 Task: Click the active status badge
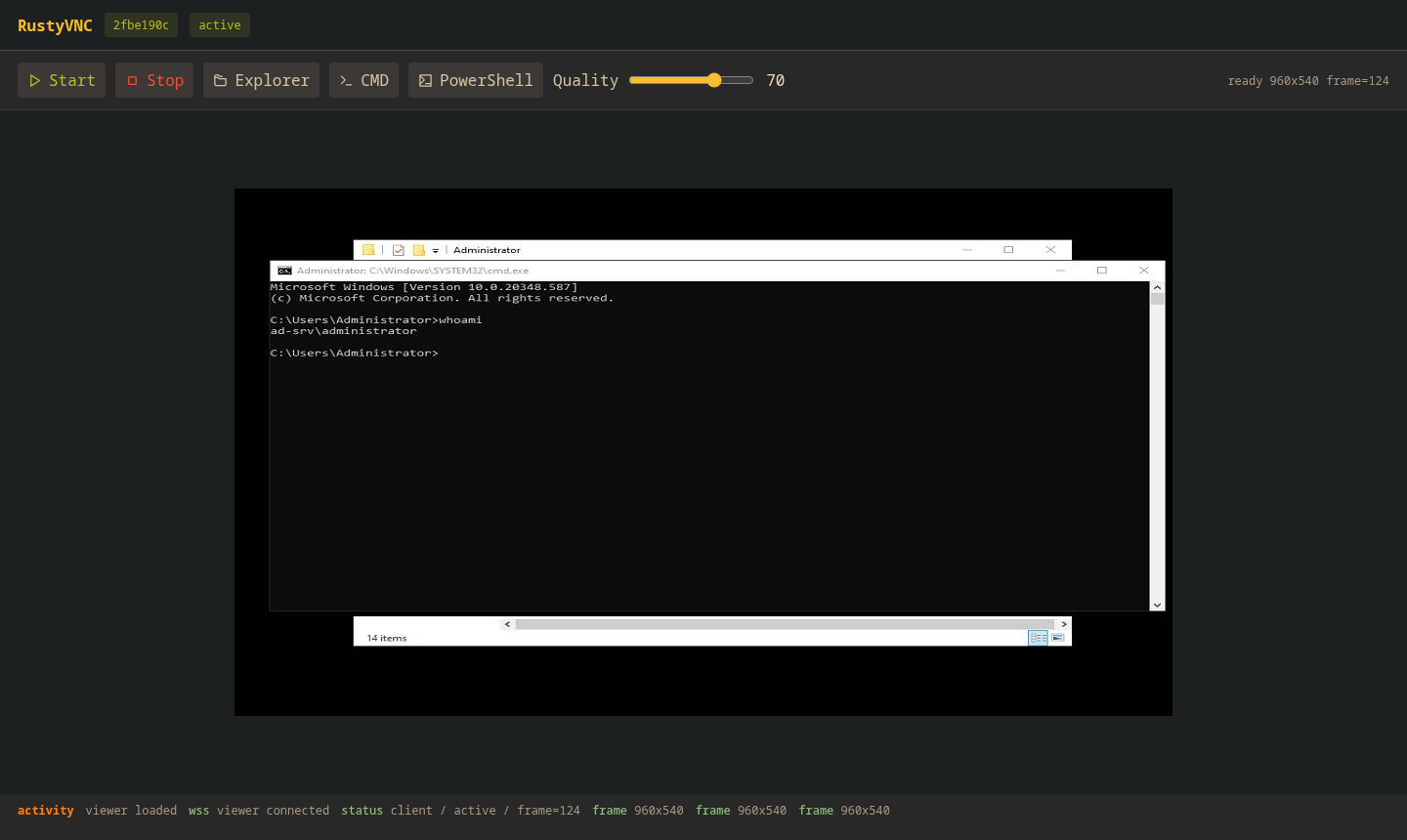click(x=220, y=25)
